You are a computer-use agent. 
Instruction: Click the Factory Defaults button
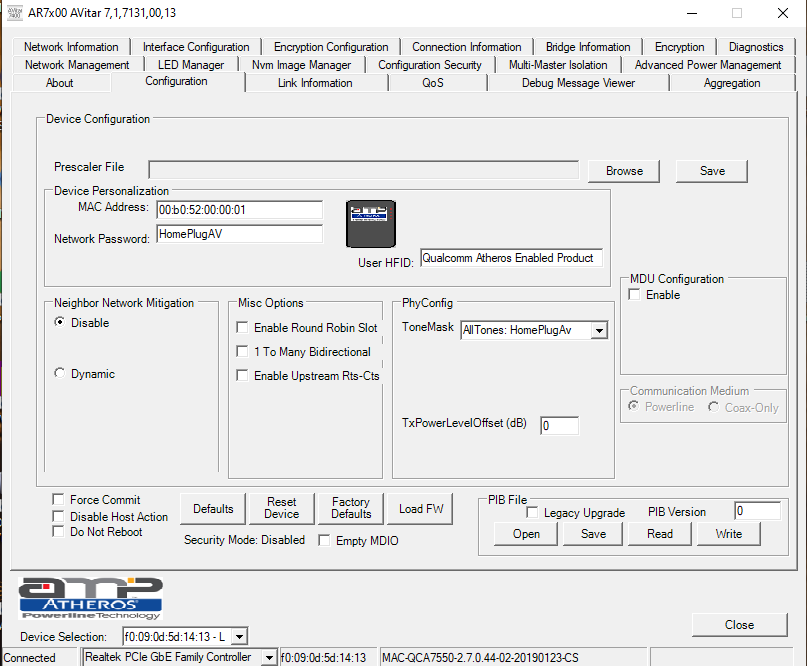point(351,509)
